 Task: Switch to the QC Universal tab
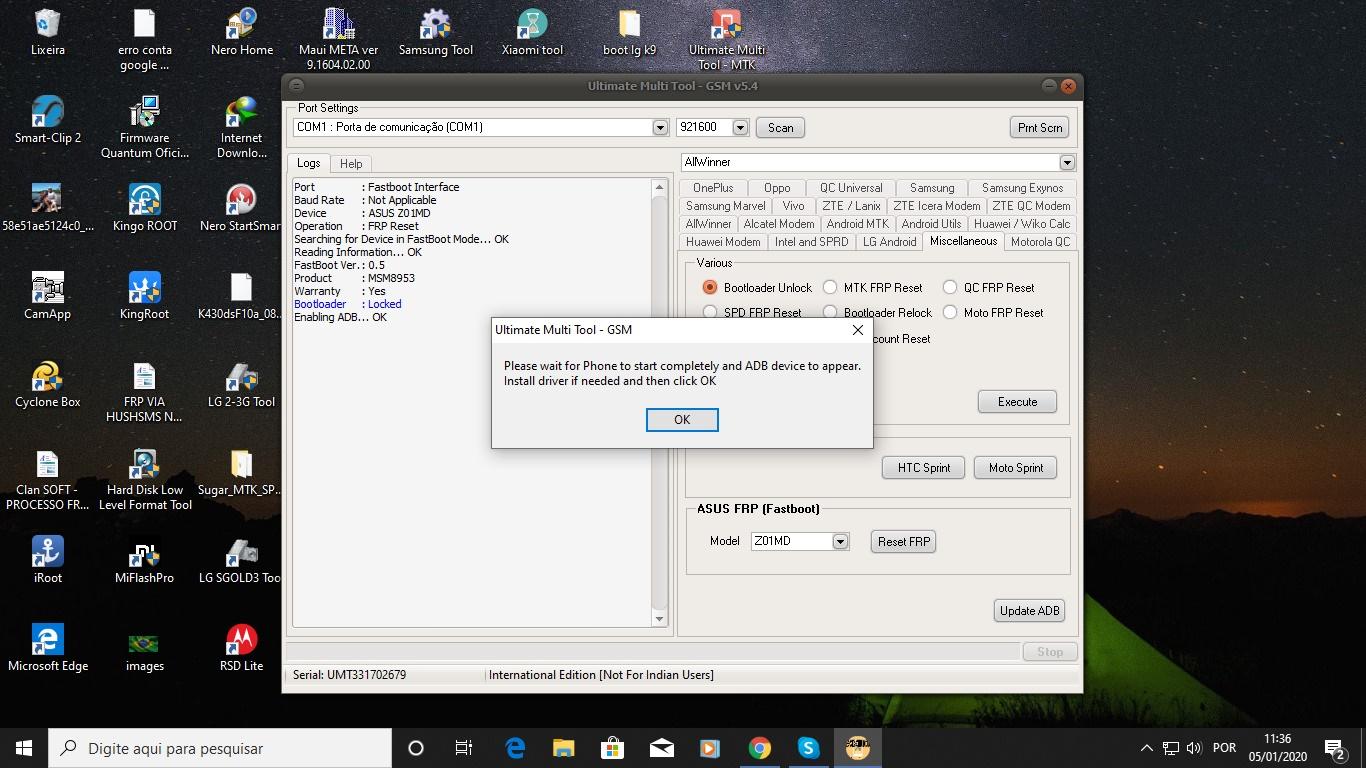click(851, 188)
